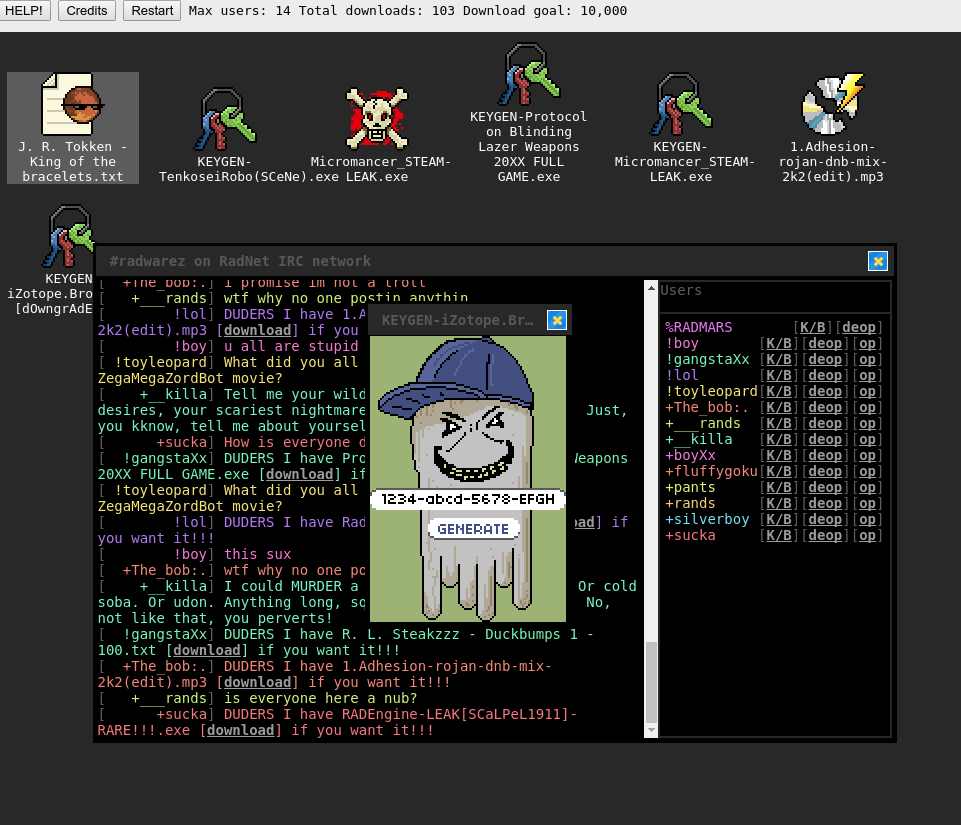Click the #radwarez on RadNet IRC network title
The width and height of the screenshot is (961, 825).
click(240, 261)
